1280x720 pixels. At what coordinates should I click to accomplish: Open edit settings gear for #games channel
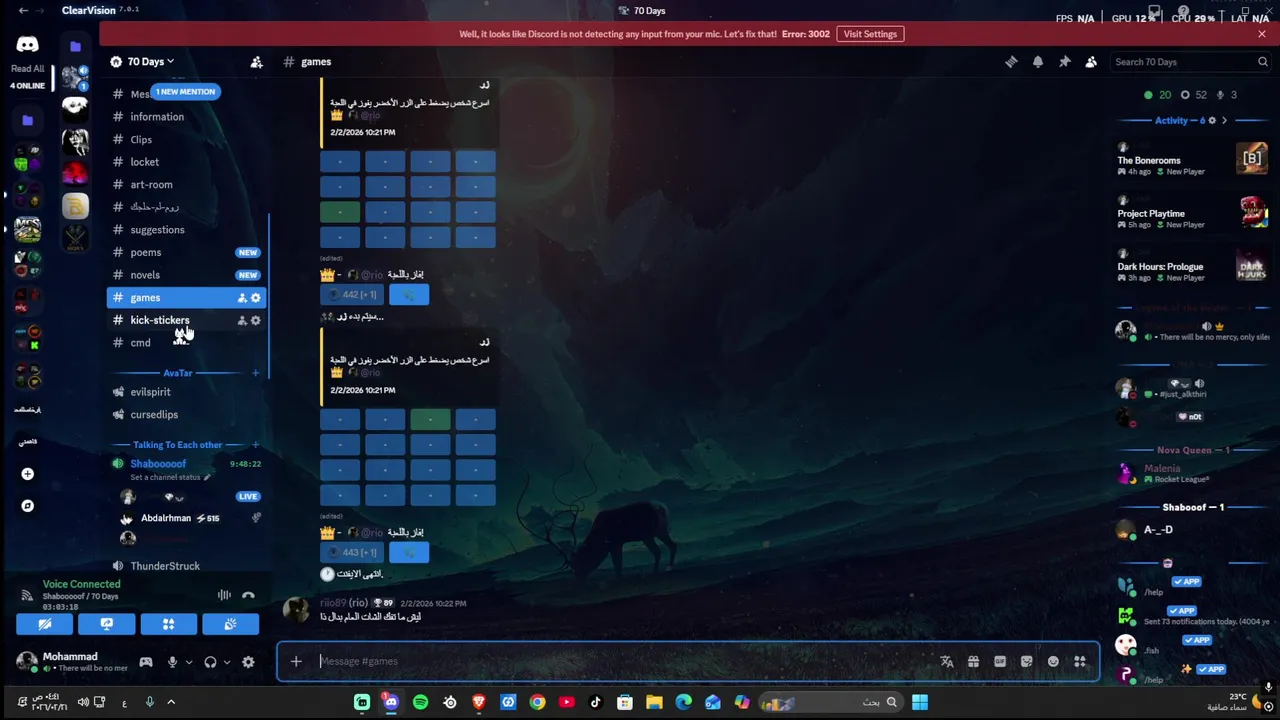tap(256, 298)
